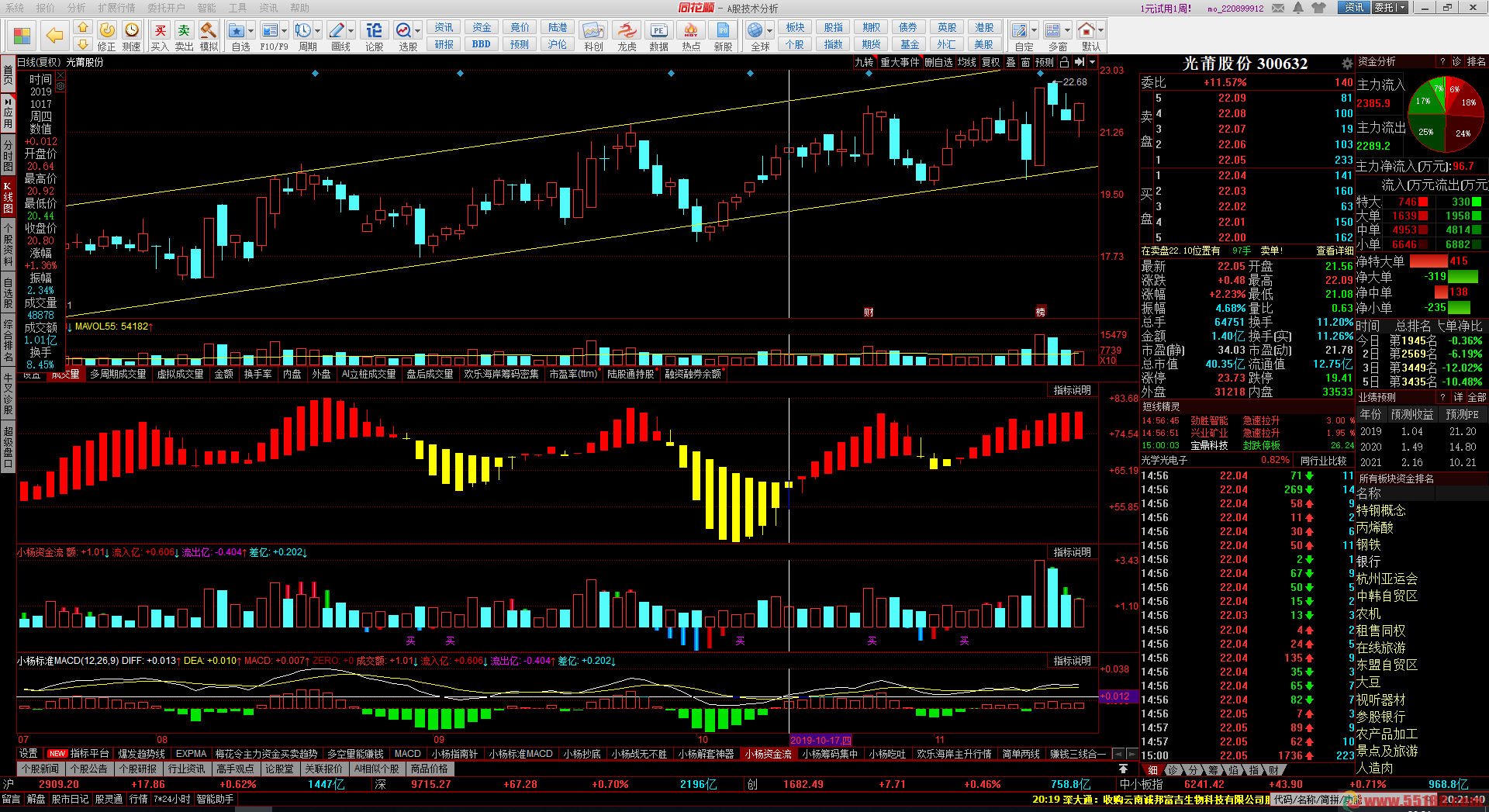Open the gear settings beside 光莆股份 300632
Image resolution: width=1489 pixels, height=812 pixels.
click(1347, 64)
